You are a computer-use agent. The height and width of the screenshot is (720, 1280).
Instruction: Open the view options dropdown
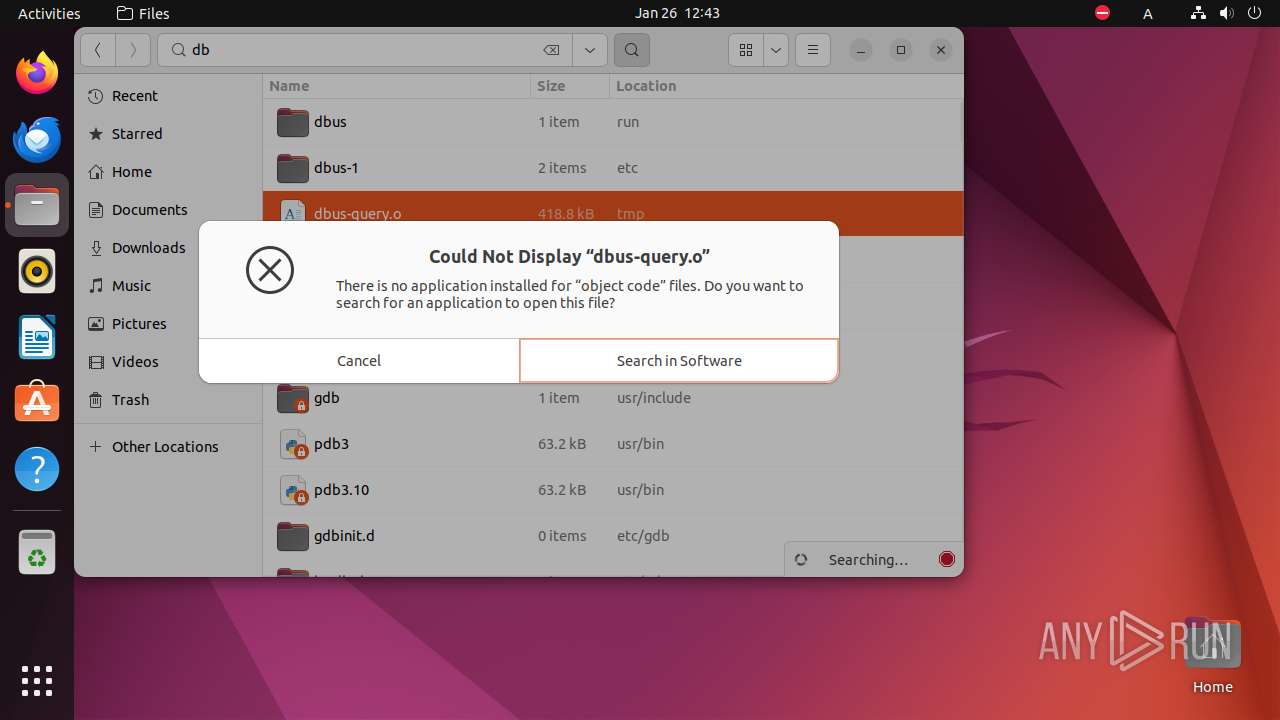[776, 50]
